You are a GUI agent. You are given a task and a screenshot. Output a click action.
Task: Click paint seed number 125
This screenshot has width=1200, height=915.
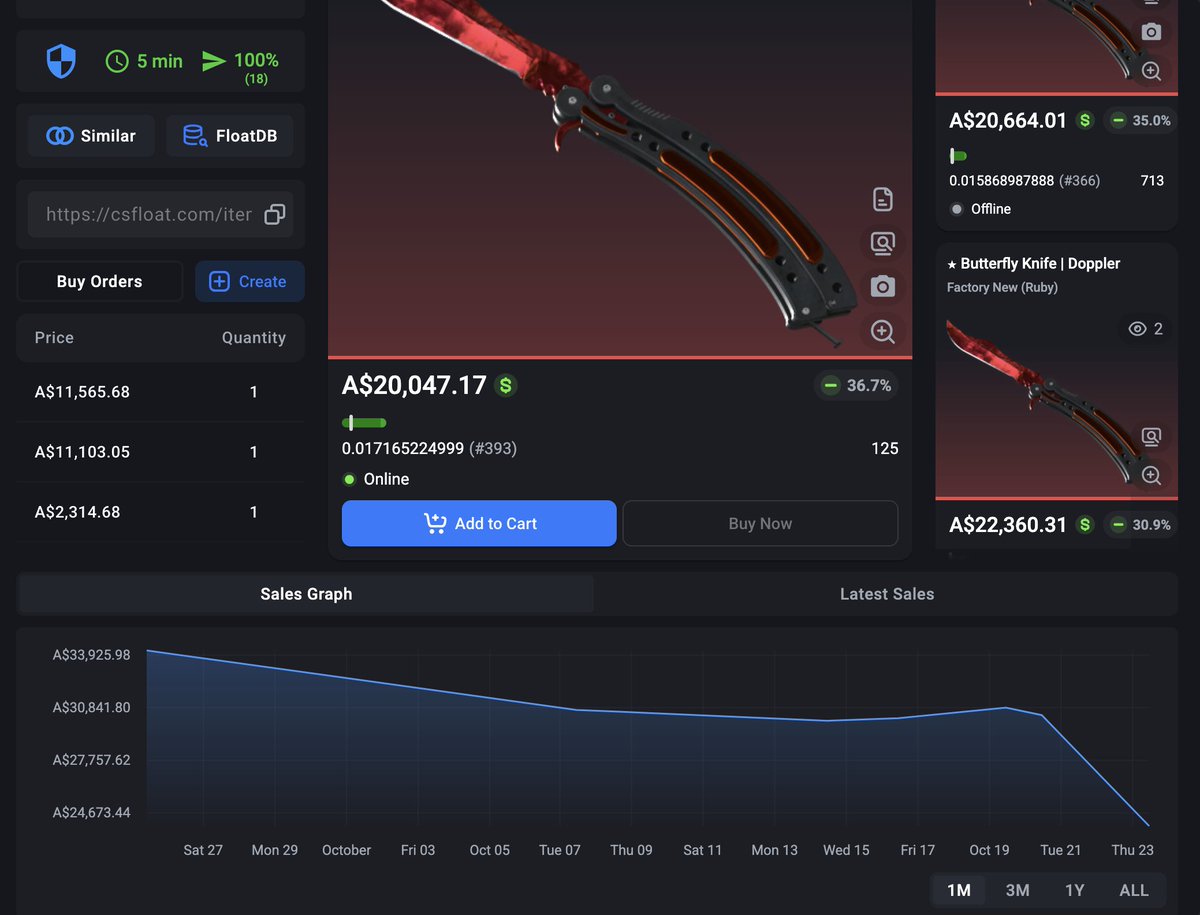click(x=885, y=448)
